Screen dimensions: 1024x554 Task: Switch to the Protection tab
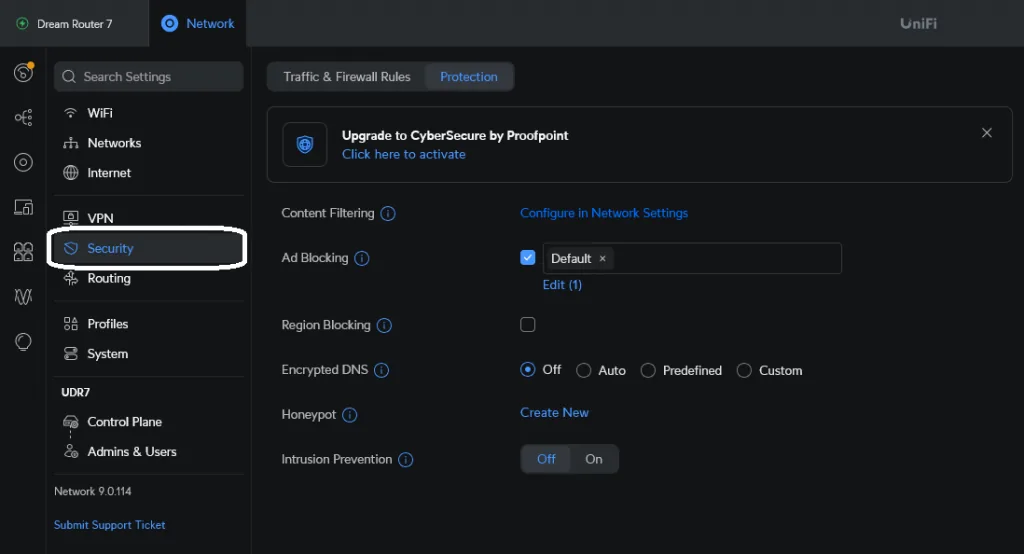coord(469,77)
